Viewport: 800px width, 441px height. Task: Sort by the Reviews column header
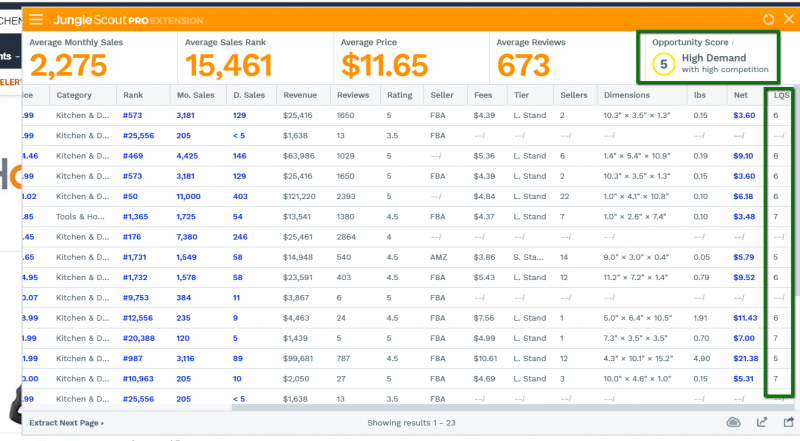[x=353, y=95]
